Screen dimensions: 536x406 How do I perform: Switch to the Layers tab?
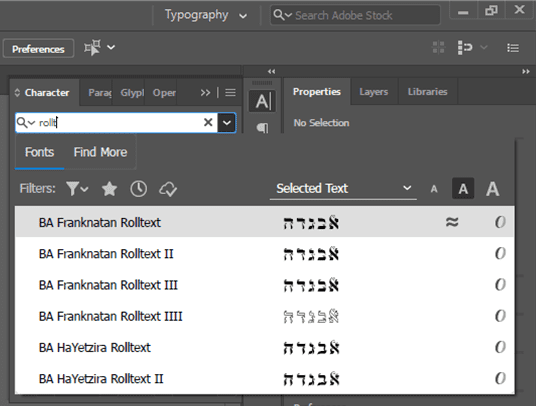click(x=374, y=92)
